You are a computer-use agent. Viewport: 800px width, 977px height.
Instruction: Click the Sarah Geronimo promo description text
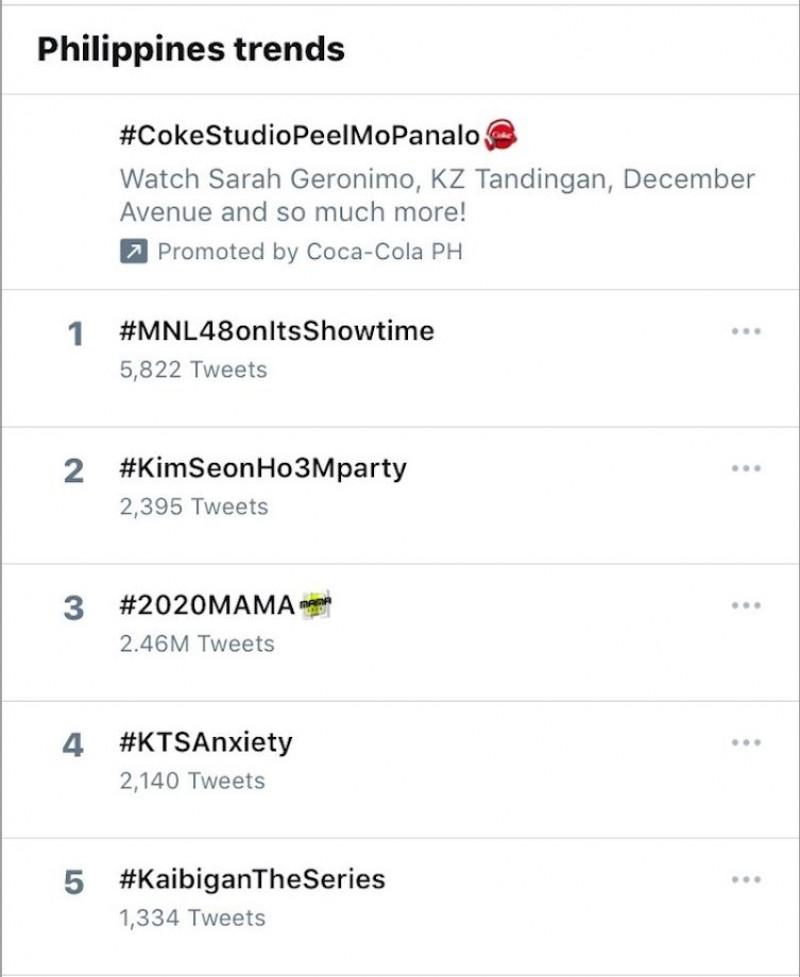tap(436, 196)
